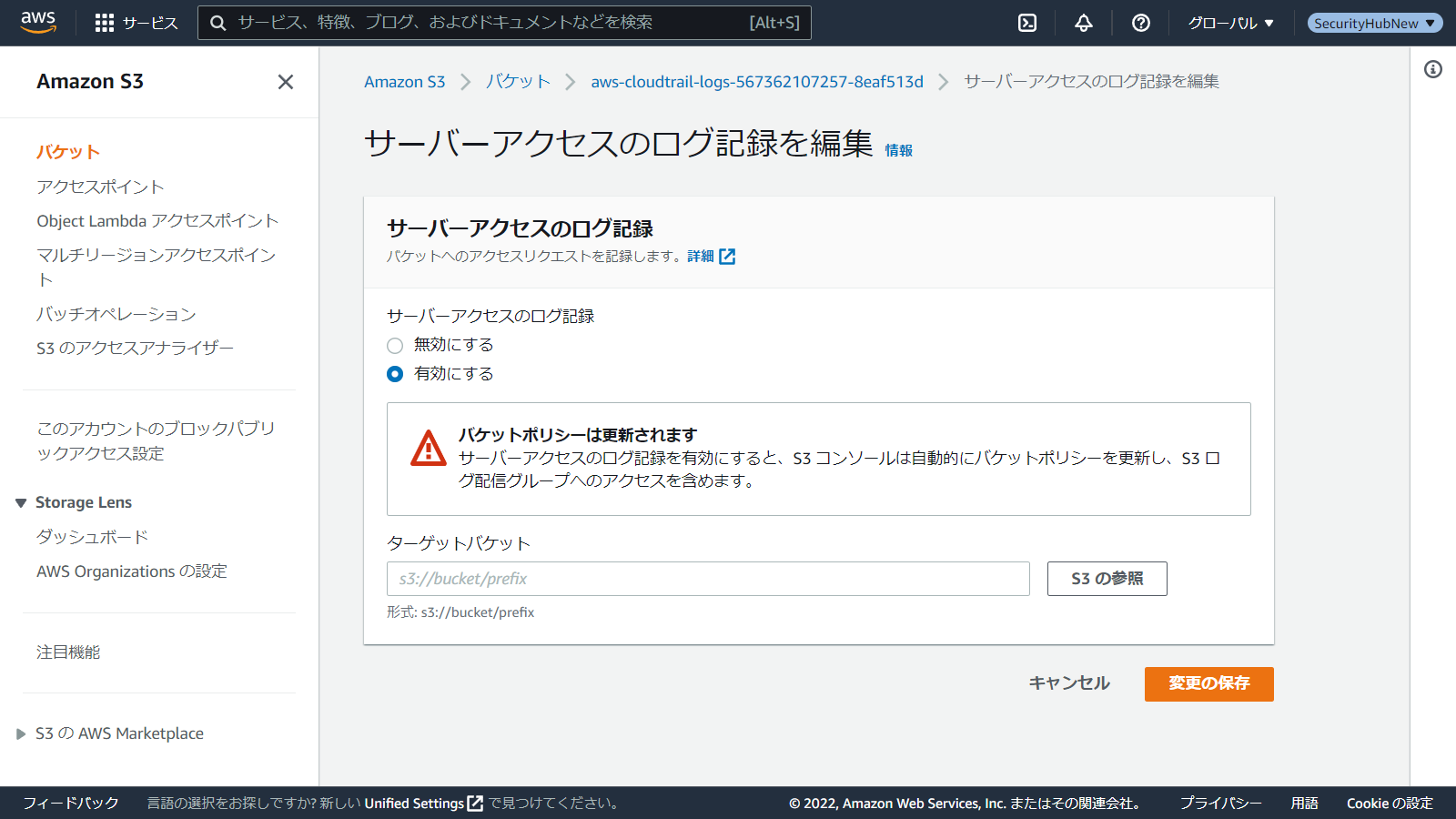Viewport: 1456px width, 819px height.
Task: Collapse the Storage Lens section
Action: coord(21,503)
